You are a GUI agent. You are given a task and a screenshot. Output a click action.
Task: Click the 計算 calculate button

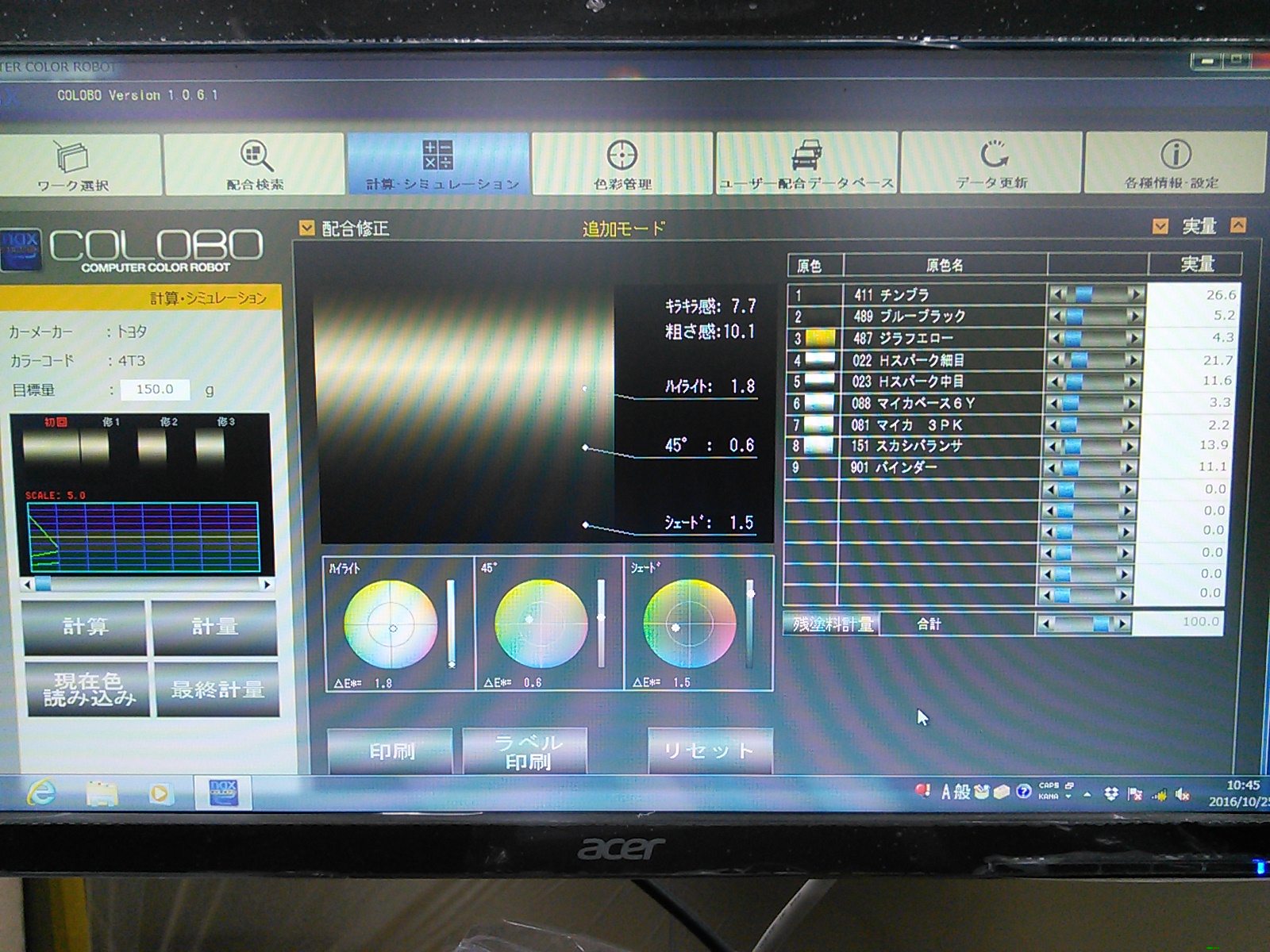[85, 628]
